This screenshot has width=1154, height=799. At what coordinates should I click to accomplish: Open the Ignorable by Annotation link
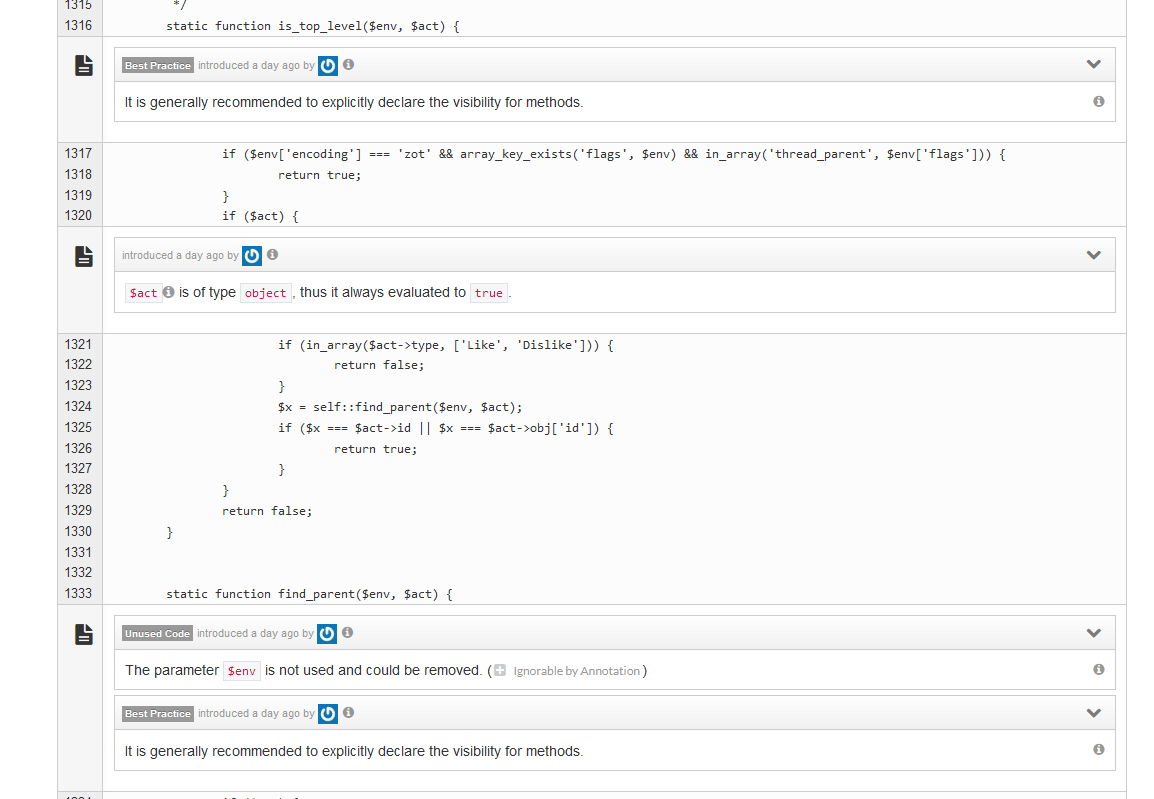click(576, 671)
